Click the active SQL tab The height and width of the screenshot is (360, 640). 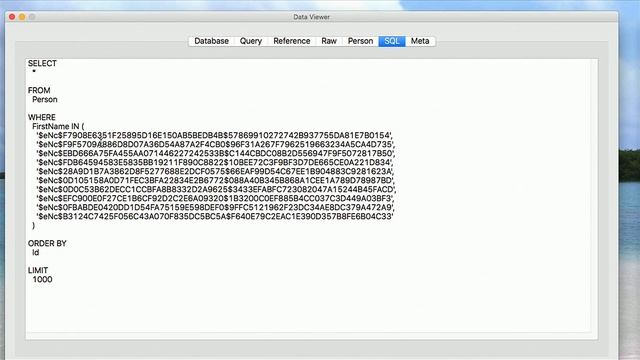click(392, 41)
